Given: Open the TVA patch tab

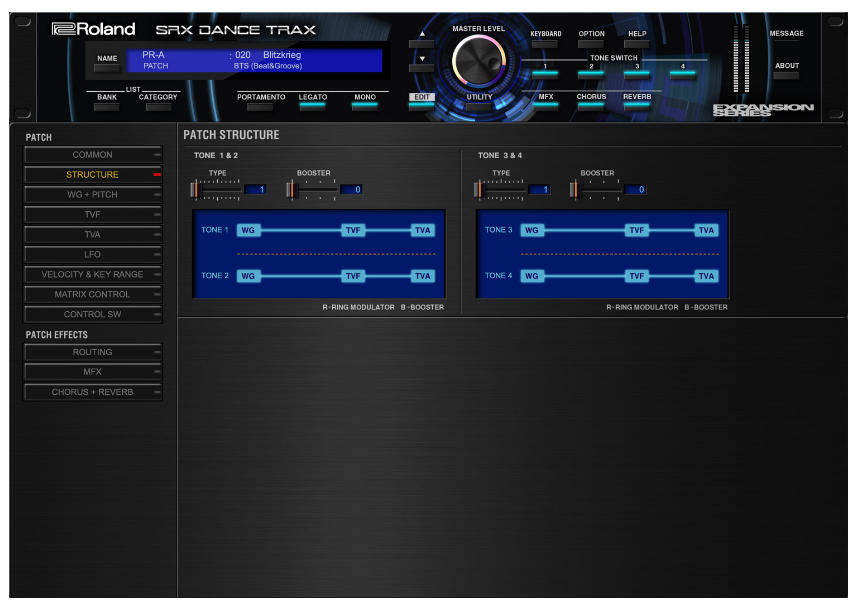Looking at the screenshot, I should click(x=92, y=235).
